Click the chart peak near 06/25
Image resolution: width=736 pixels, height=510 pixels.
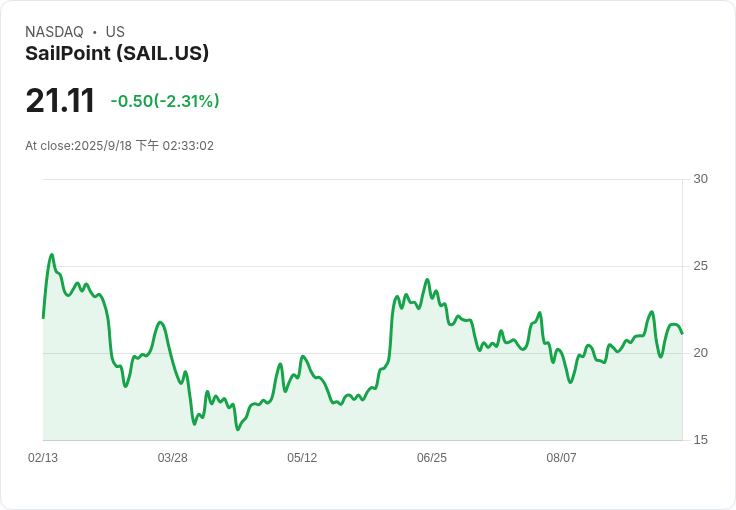[427, 280]
